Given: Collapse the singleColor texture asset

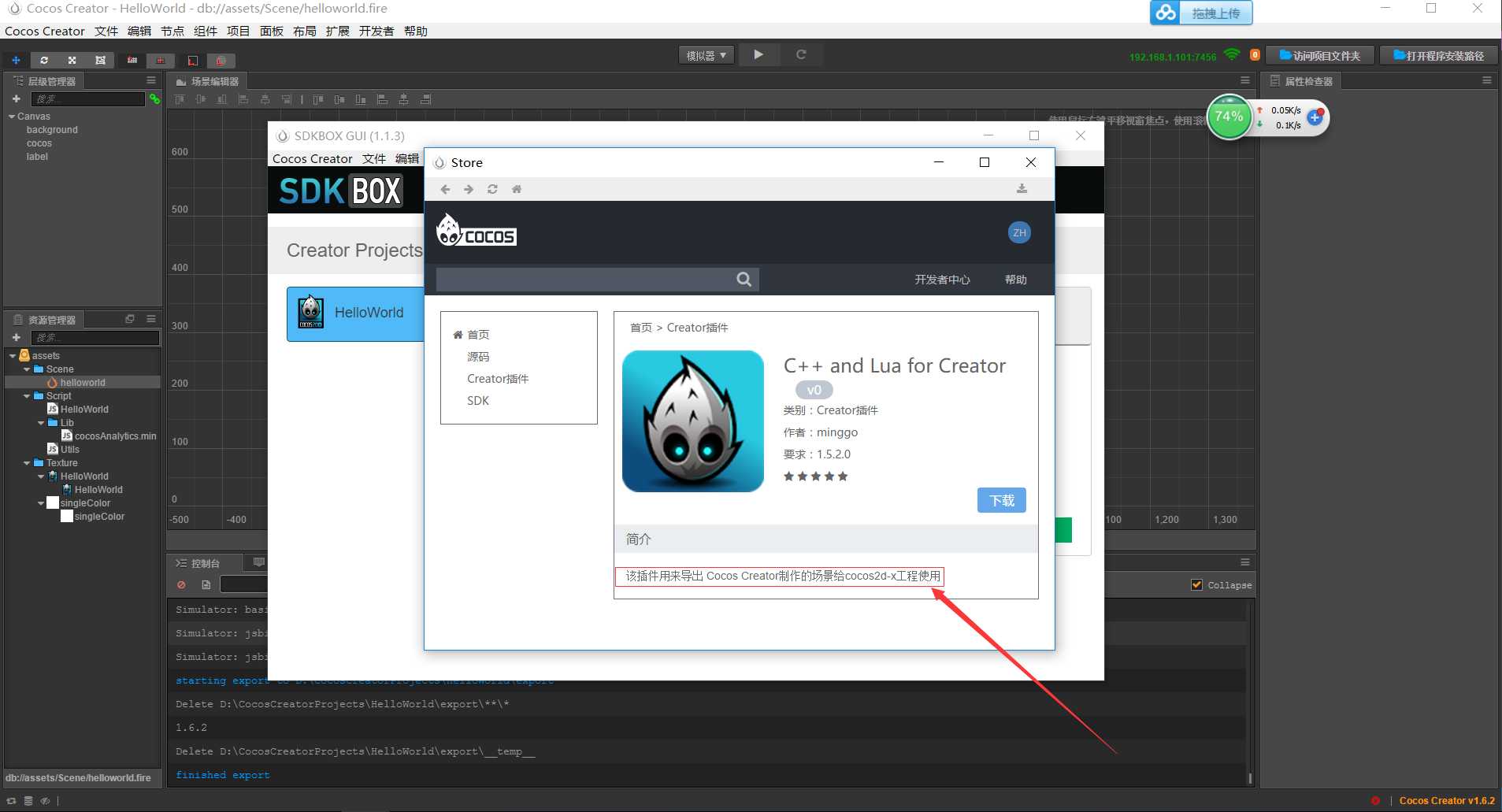Looking at the screenshot, I should pyautogui.click(x=41, y=503).
